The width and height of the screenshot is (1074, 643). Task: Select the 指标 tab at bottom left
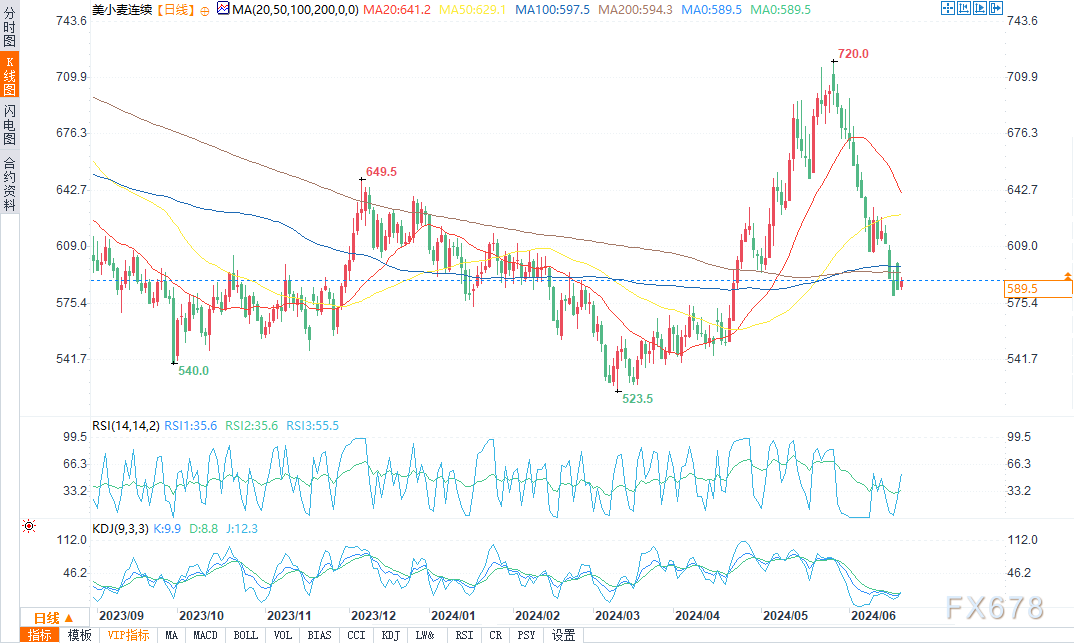[41, 635]
